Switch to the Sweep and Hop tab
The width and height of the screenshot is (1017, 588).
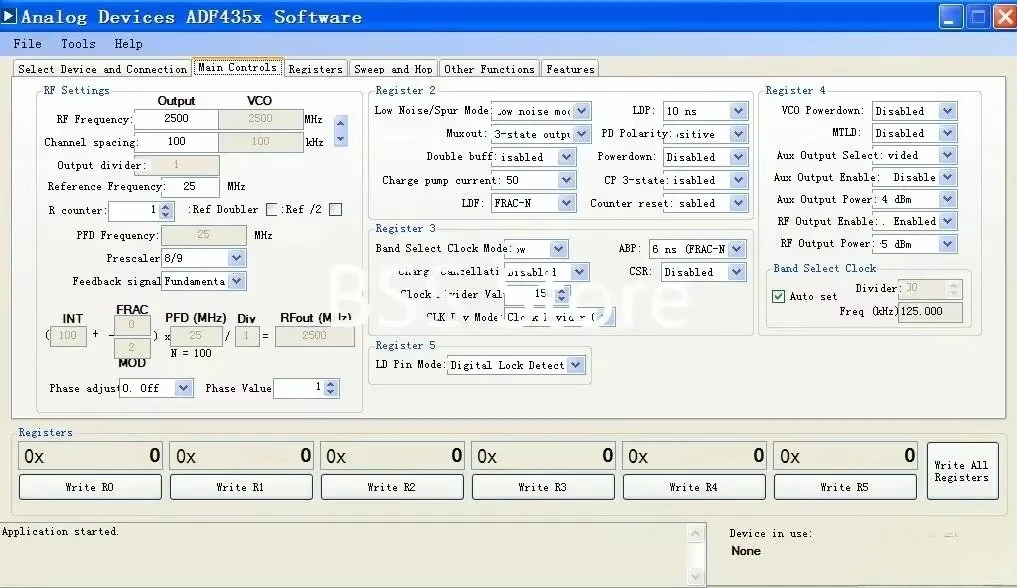click(x=393, y=69)
